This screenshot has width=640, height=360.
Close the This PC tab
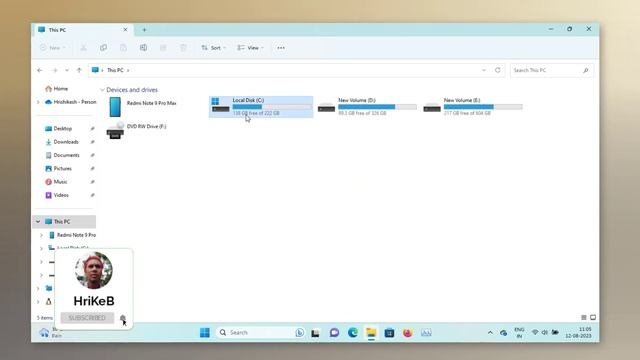pyautogui.click(x=125, y=30)
